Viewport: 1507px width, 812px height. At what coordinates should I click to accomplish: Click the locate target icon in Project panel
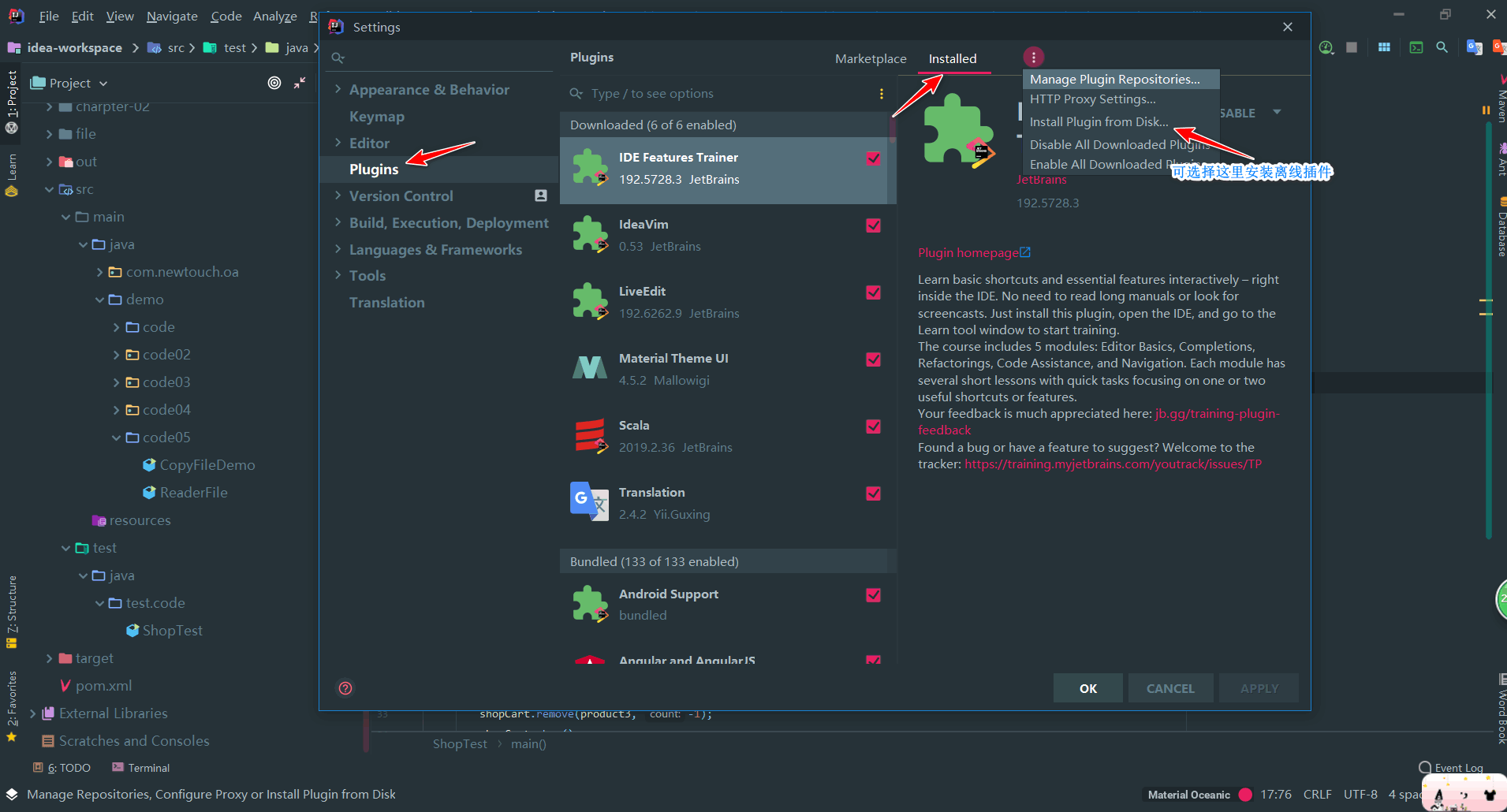pyautogui.click(x=274, y=83)
